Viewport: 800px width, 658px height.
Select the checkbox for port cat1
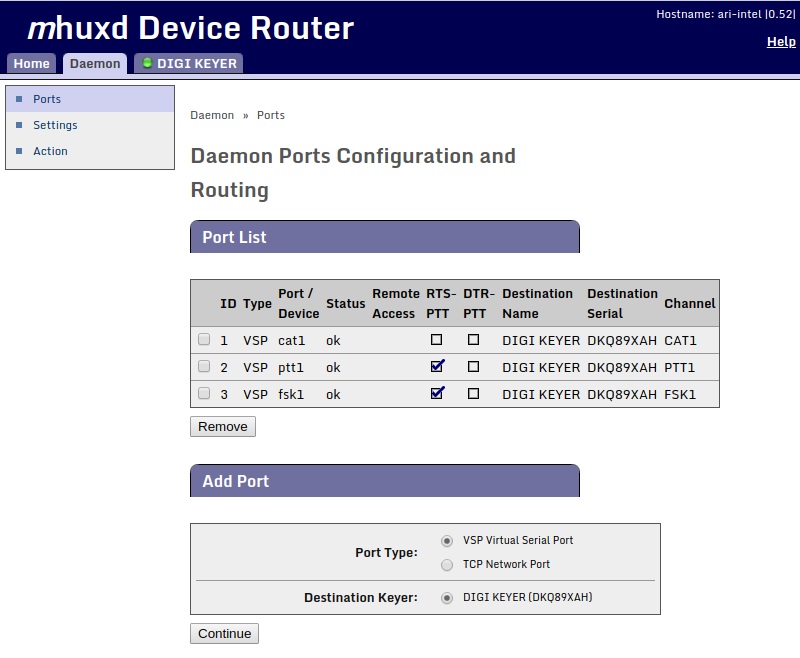pos(204,339)
